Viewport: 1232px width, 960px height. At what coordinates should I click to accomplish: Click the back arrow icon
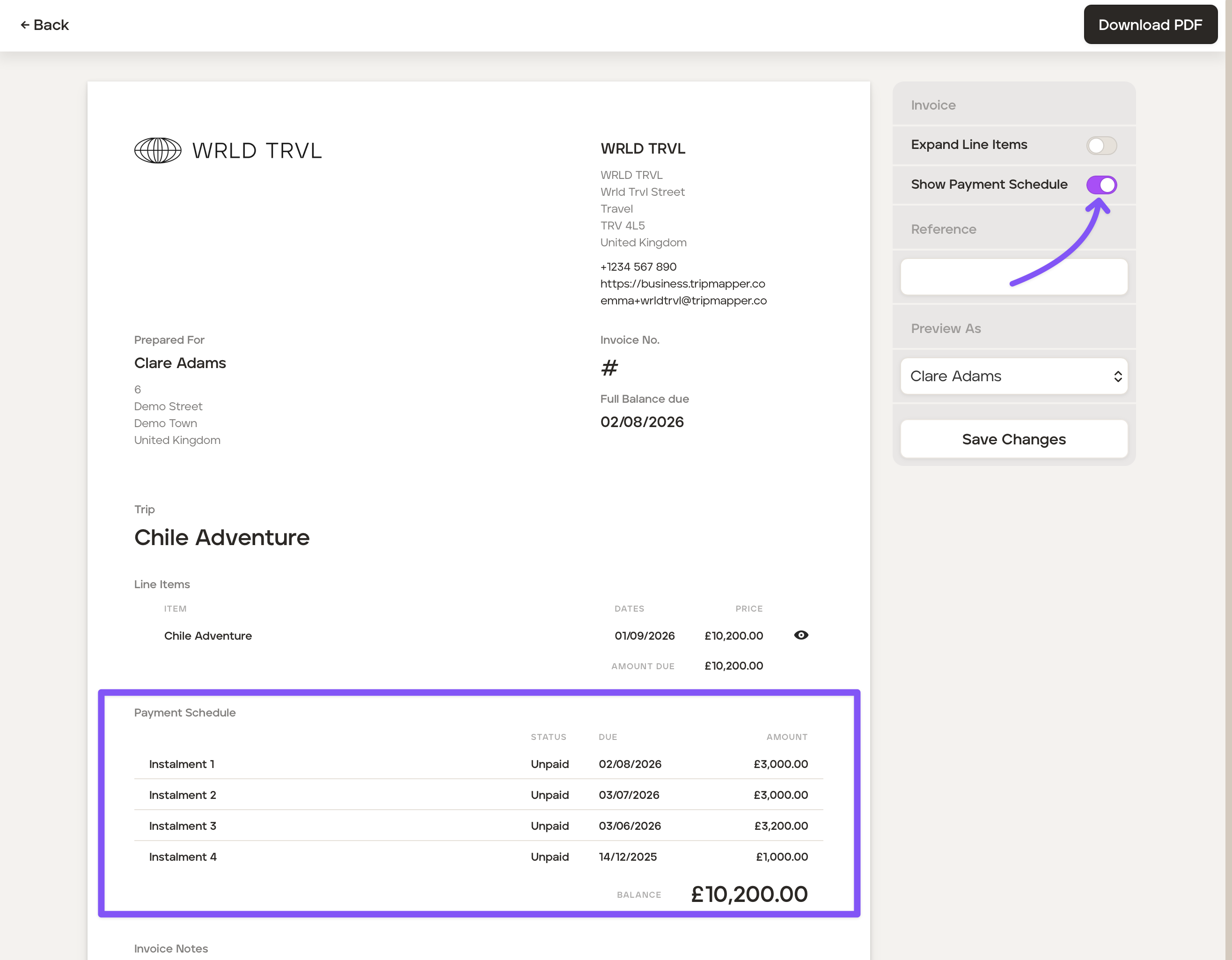[25, 25]
